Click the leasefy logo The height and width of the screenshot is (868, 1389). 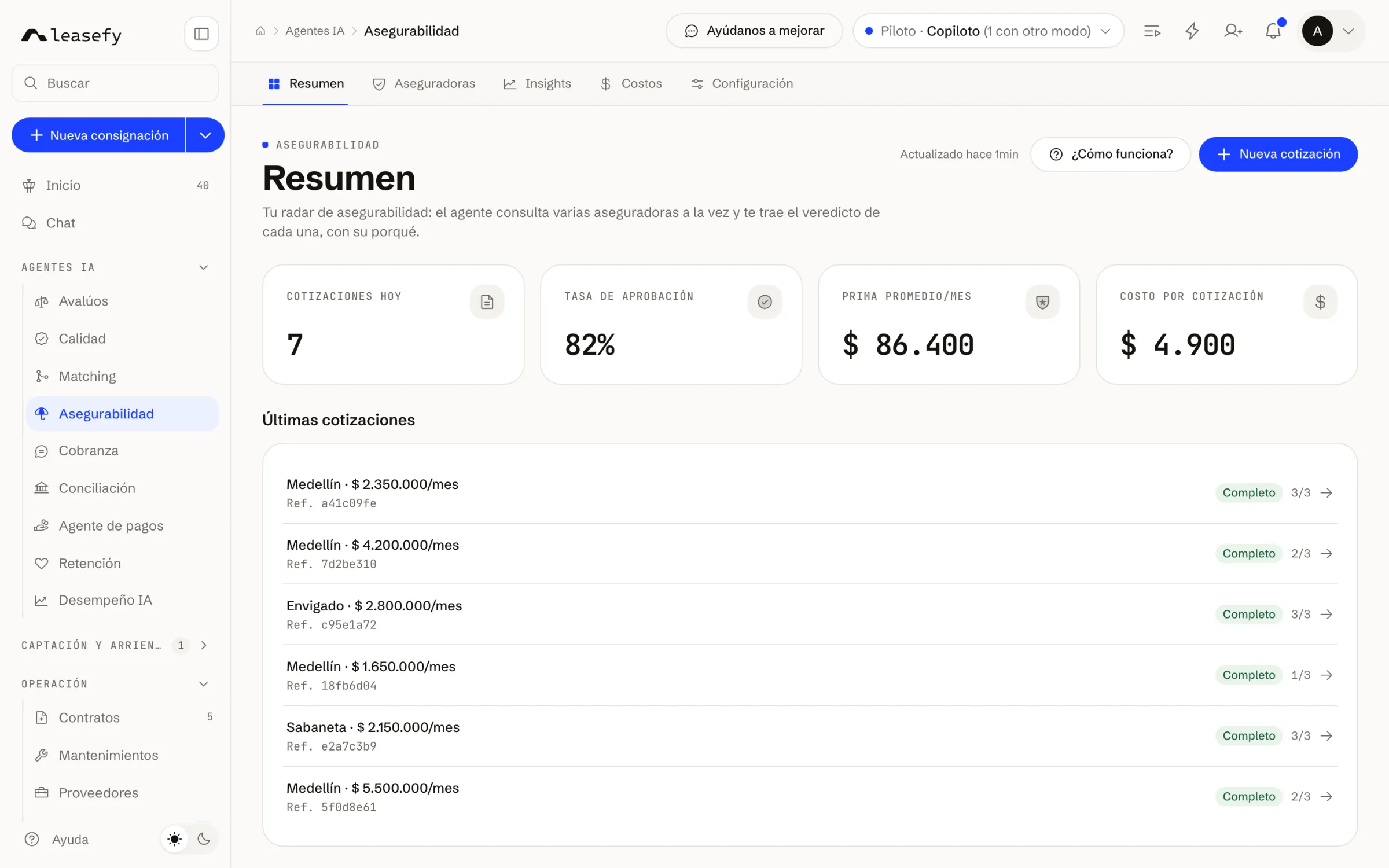click(x=71, y=35)
